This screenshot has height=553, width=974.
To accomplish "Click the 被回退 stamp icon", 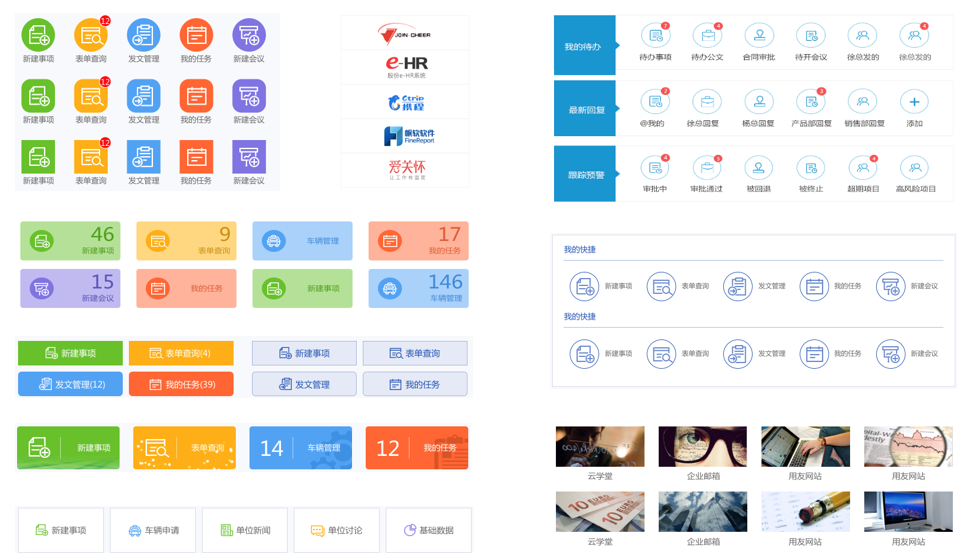I will tap(759, 168).
